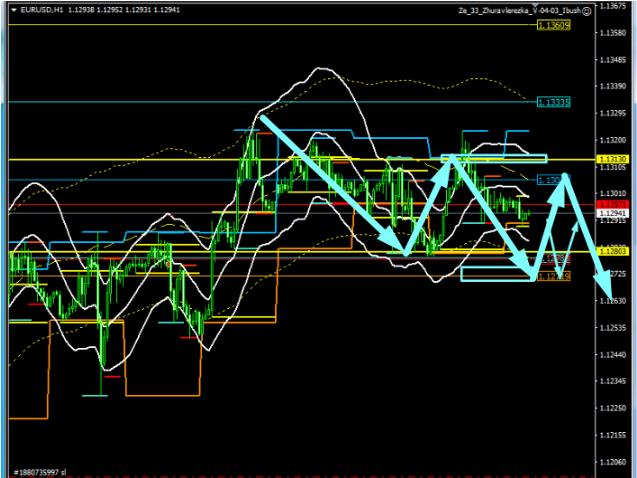
Task: Click the chart shift triangle marker at top
Action: 535,4
